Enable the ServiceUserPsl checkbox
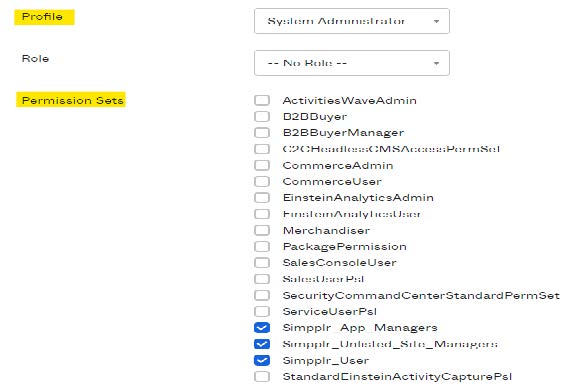 pyautogui.click(x=262, y=311)
